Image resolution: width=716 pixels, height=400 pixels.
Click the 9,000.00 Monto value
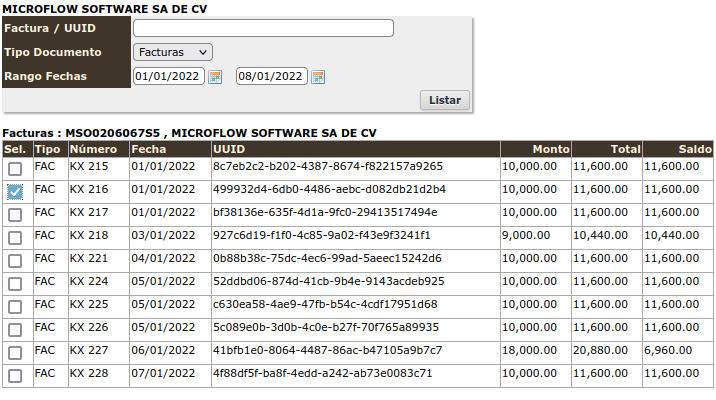526,235
